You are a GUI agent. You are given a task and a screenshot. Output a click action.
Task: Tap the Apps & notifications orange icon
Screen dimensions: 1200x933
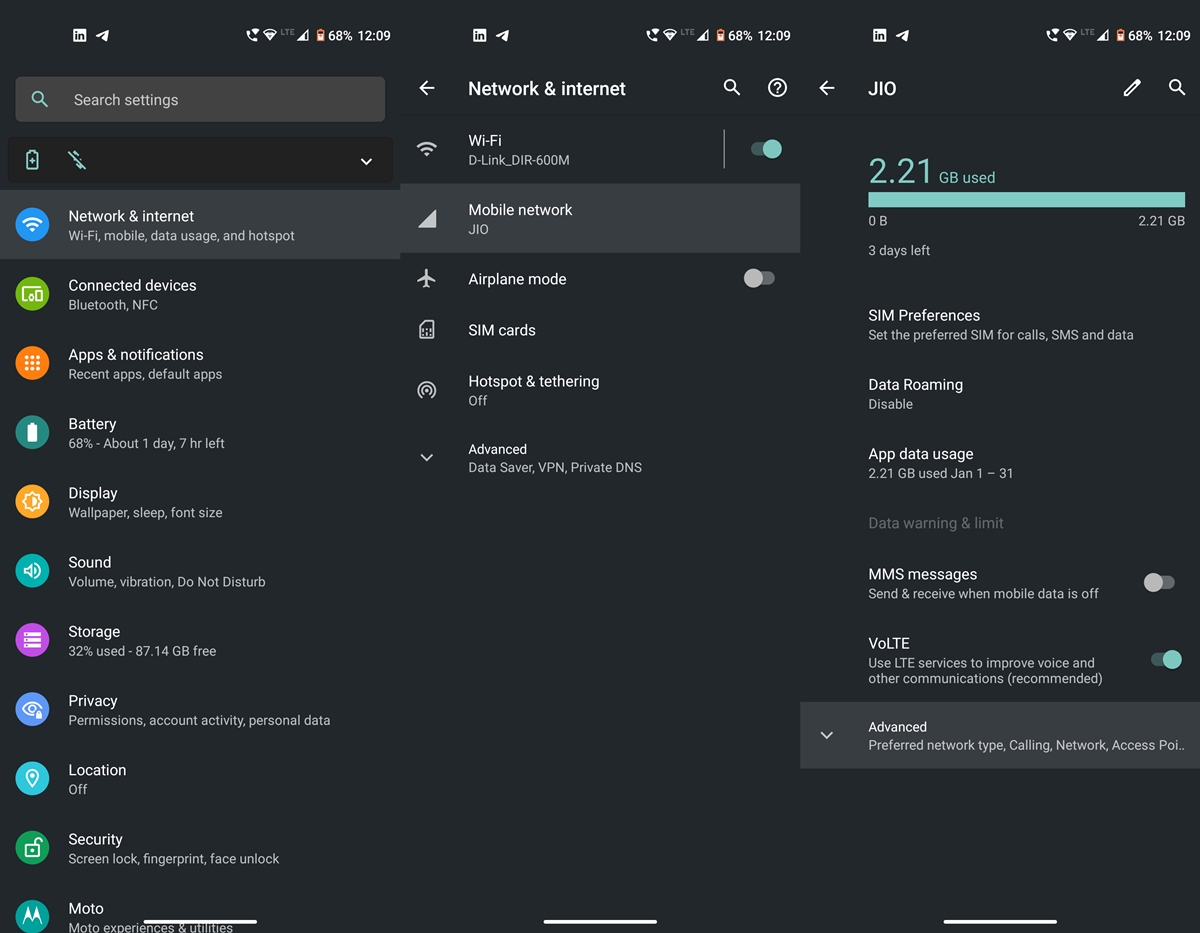click(32, 363)
